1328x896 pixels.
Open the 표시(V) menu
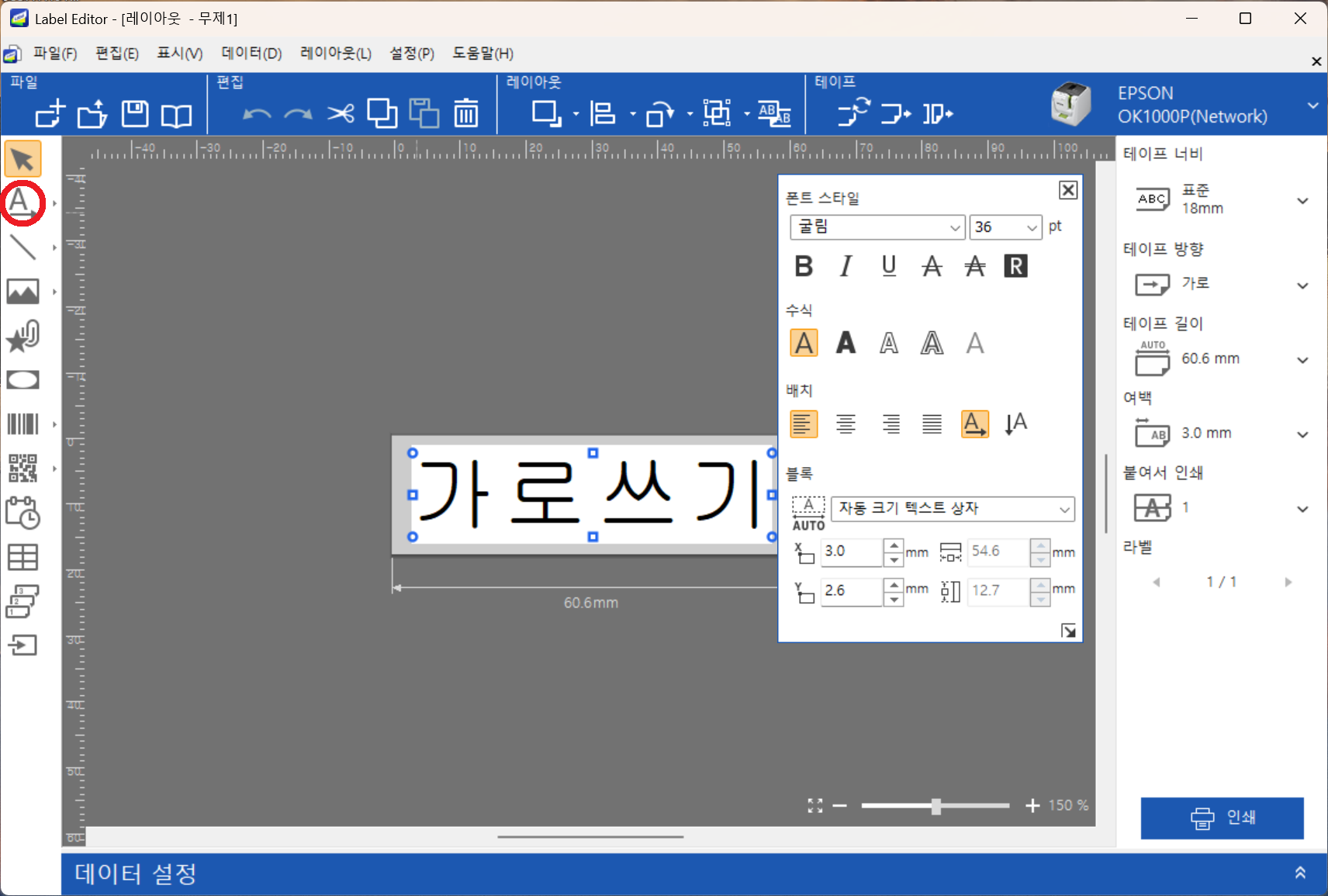180,54
